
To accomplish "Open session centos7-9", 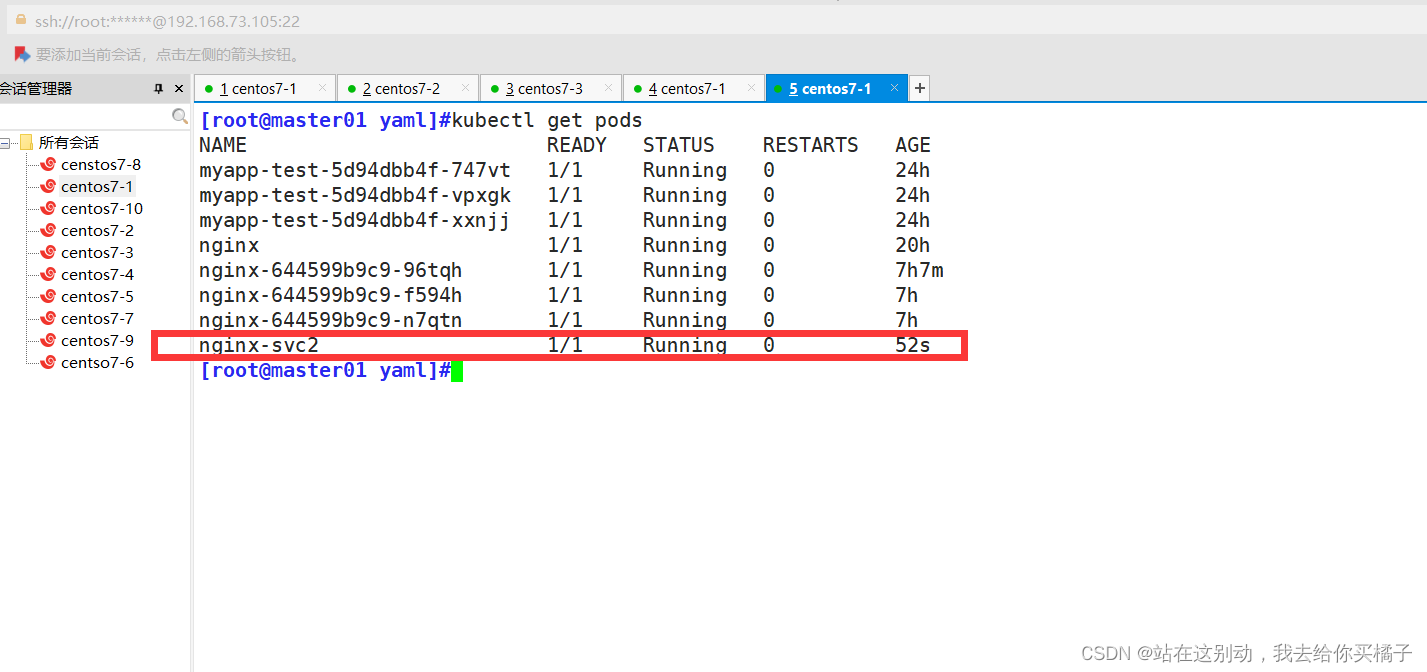I will (x=97, y=340).
